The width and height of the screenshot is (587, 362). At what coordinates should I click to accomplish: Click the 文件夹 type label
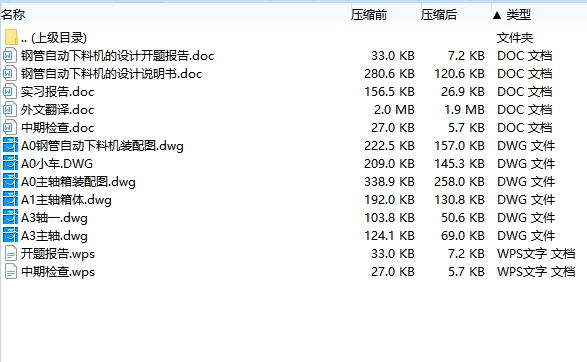point(515,38)
